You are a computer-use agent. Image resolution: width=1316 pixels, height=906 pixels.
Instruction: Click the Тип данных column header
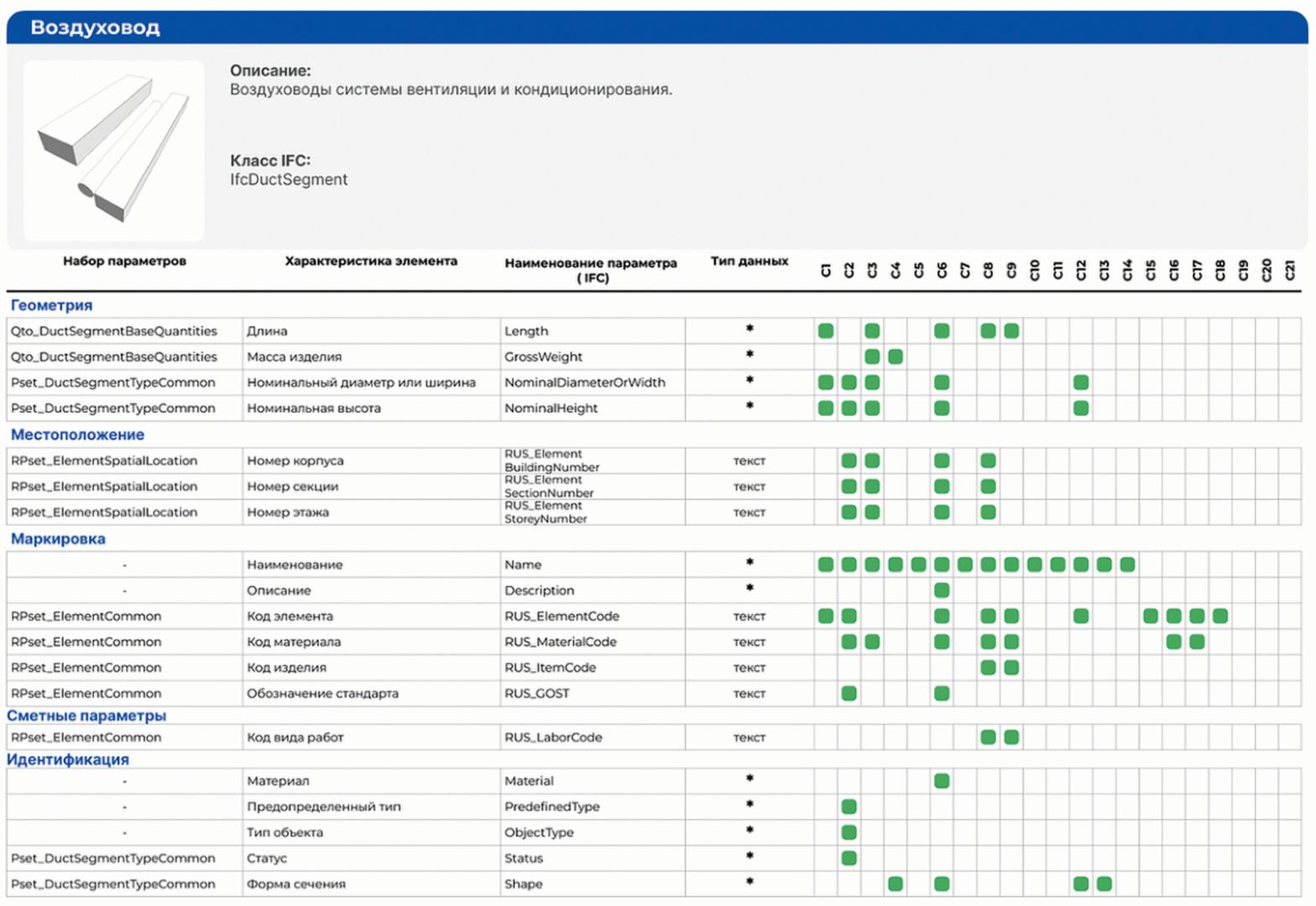click(749, 261)
